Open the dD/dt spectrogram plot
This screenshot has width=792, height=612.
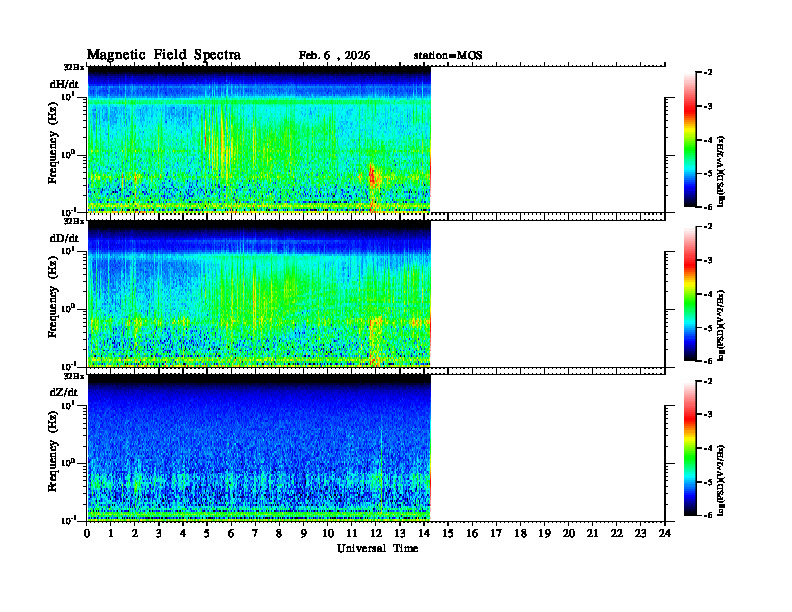259,293
